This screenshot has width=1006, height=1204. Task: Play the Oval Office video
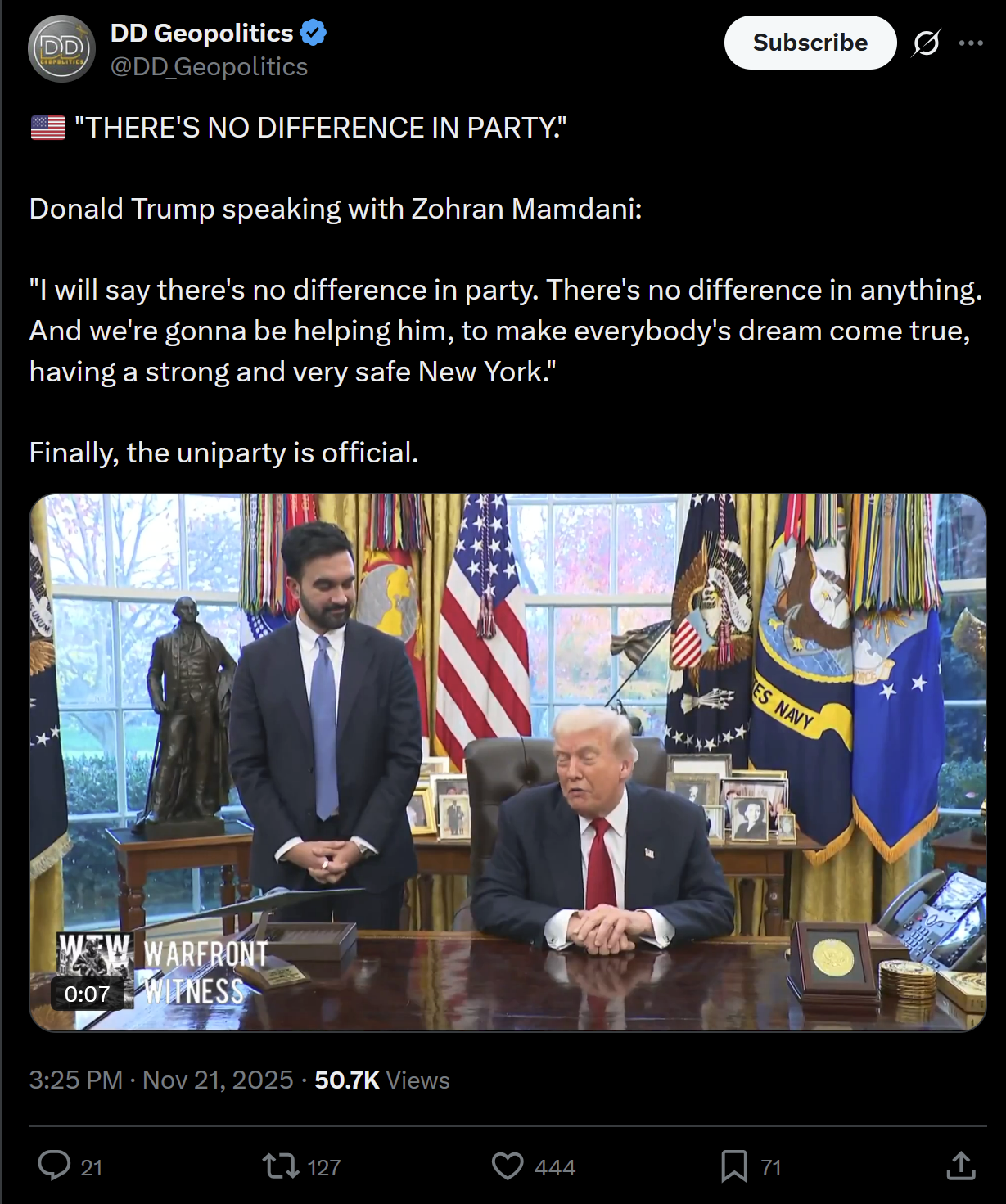pos(508,762)
